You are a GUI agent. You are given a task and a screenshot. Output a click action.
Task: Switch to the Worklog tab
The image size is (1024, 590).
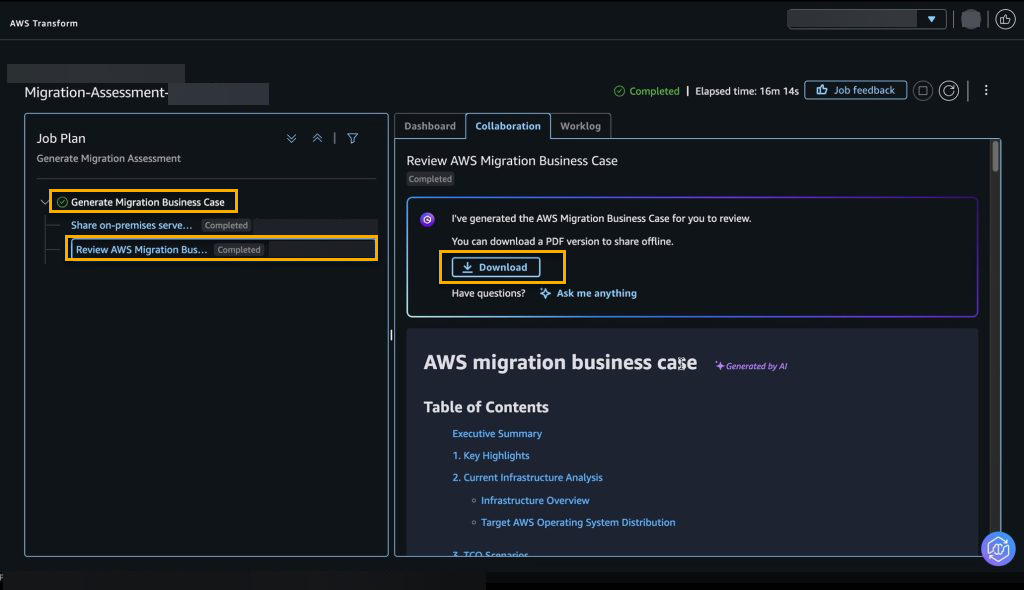click(x=581, y=126)
